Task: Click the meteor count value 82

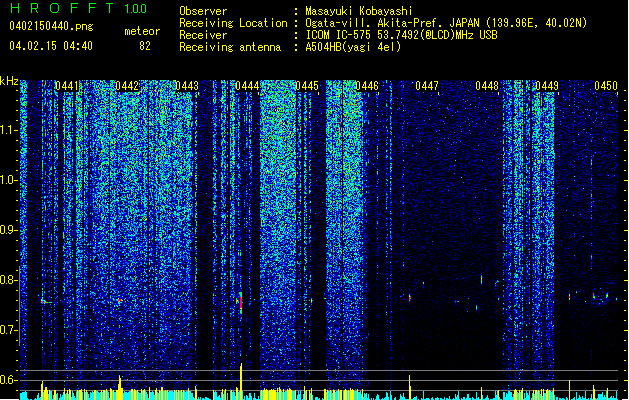Action: [x=145, y=46]
